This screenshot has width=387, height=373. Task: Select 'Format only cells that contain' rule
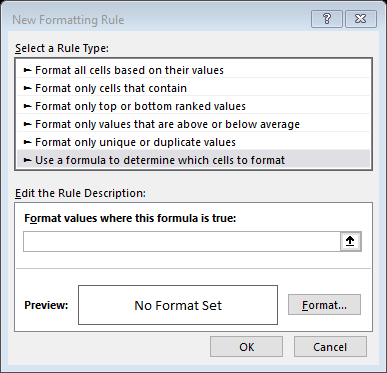pos(193,88)
